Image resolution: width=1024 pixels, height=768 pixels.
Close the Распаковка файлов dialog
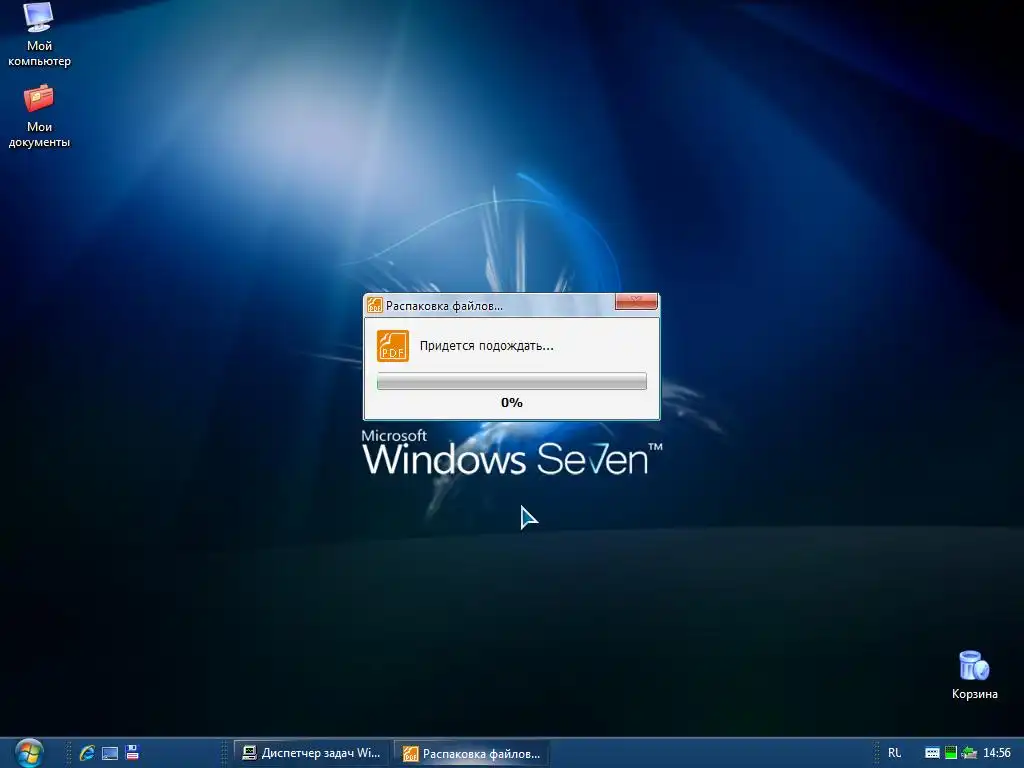pyautogui.click(x=636, y=301)
